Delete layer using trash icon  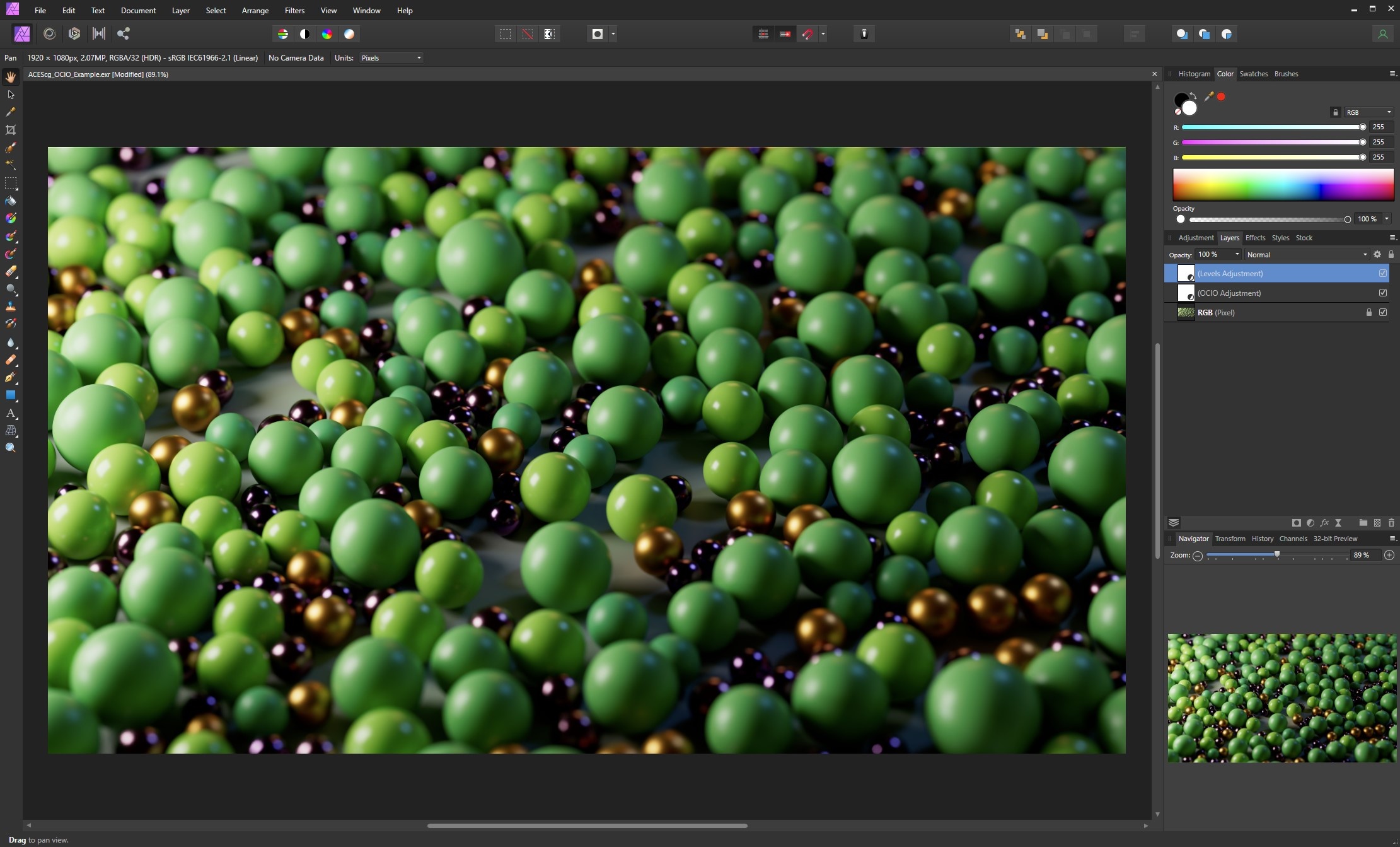tap(1391, 523)
